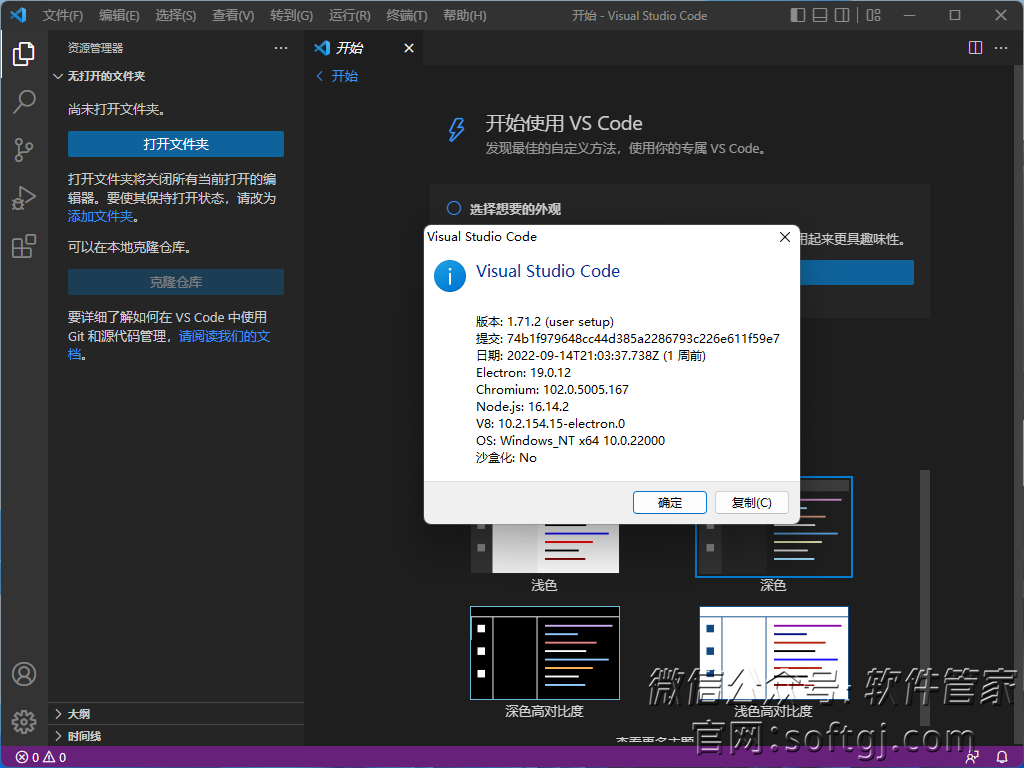
Task: Close the About dialog with X
Action: point(785,237)
